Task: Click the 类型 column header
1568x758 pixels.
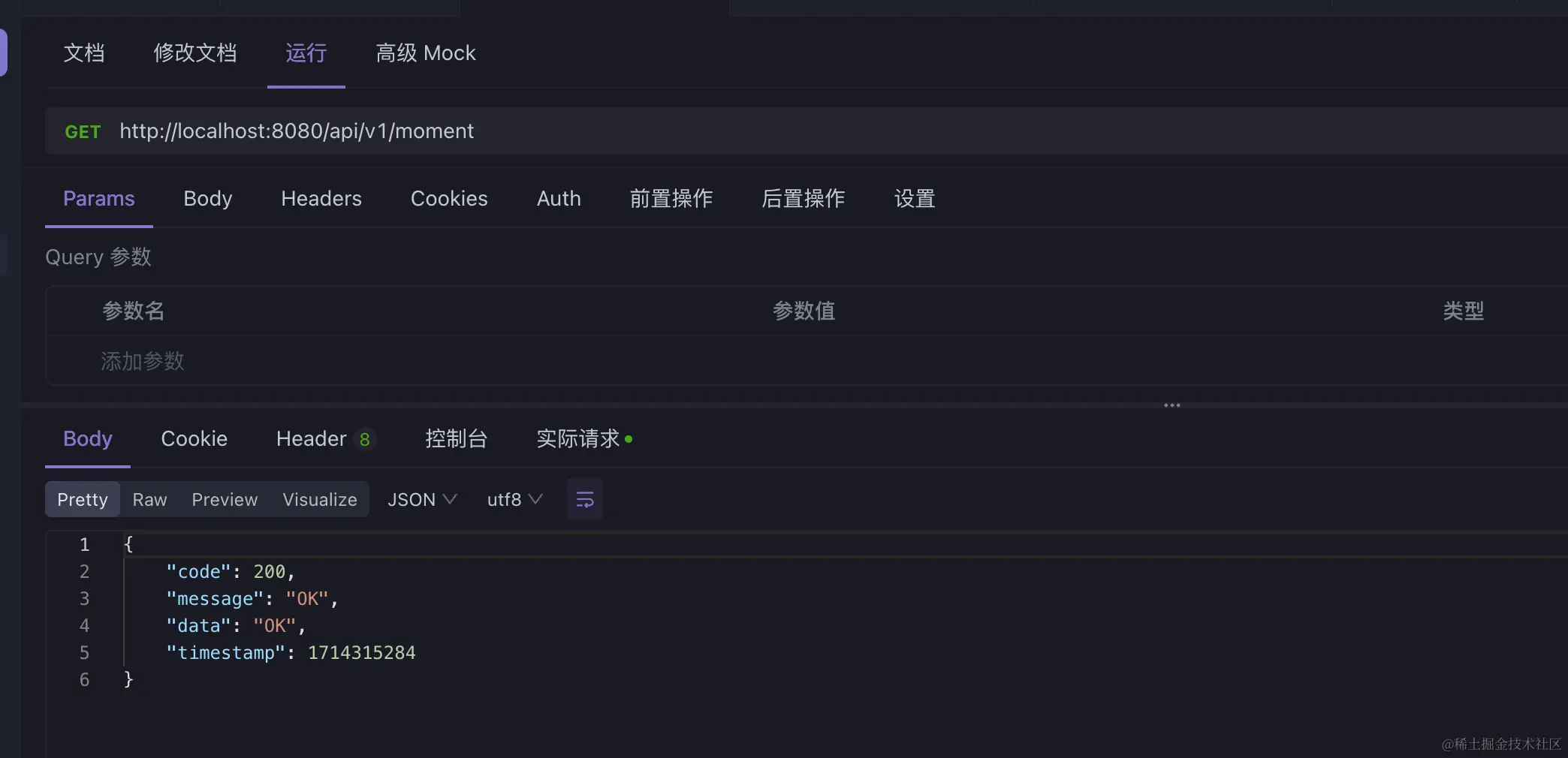Action: point(1464,311)
